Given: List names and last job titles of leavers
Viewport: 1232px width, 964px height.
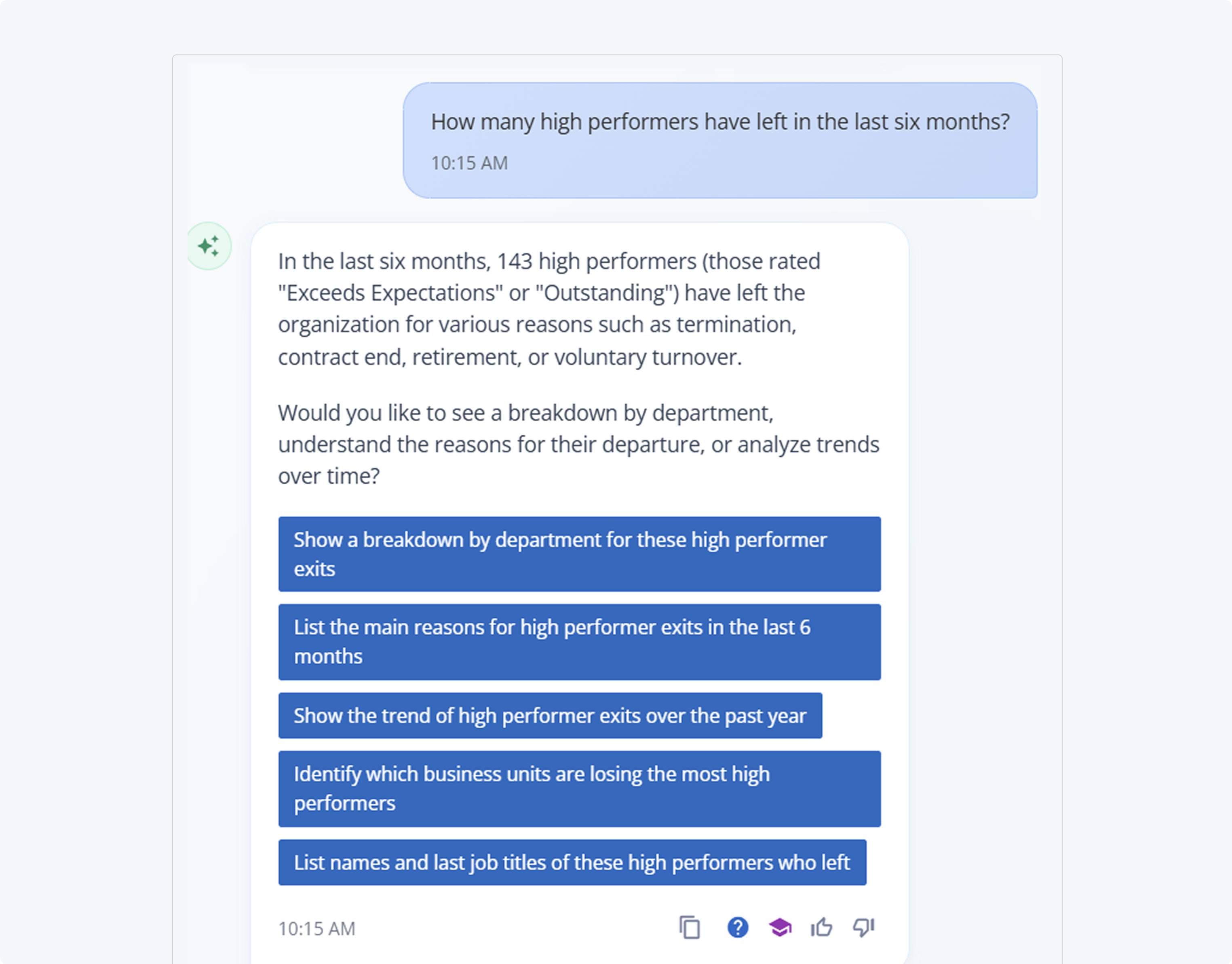Looking at the screenshot, I should click(x=572, y=862).
